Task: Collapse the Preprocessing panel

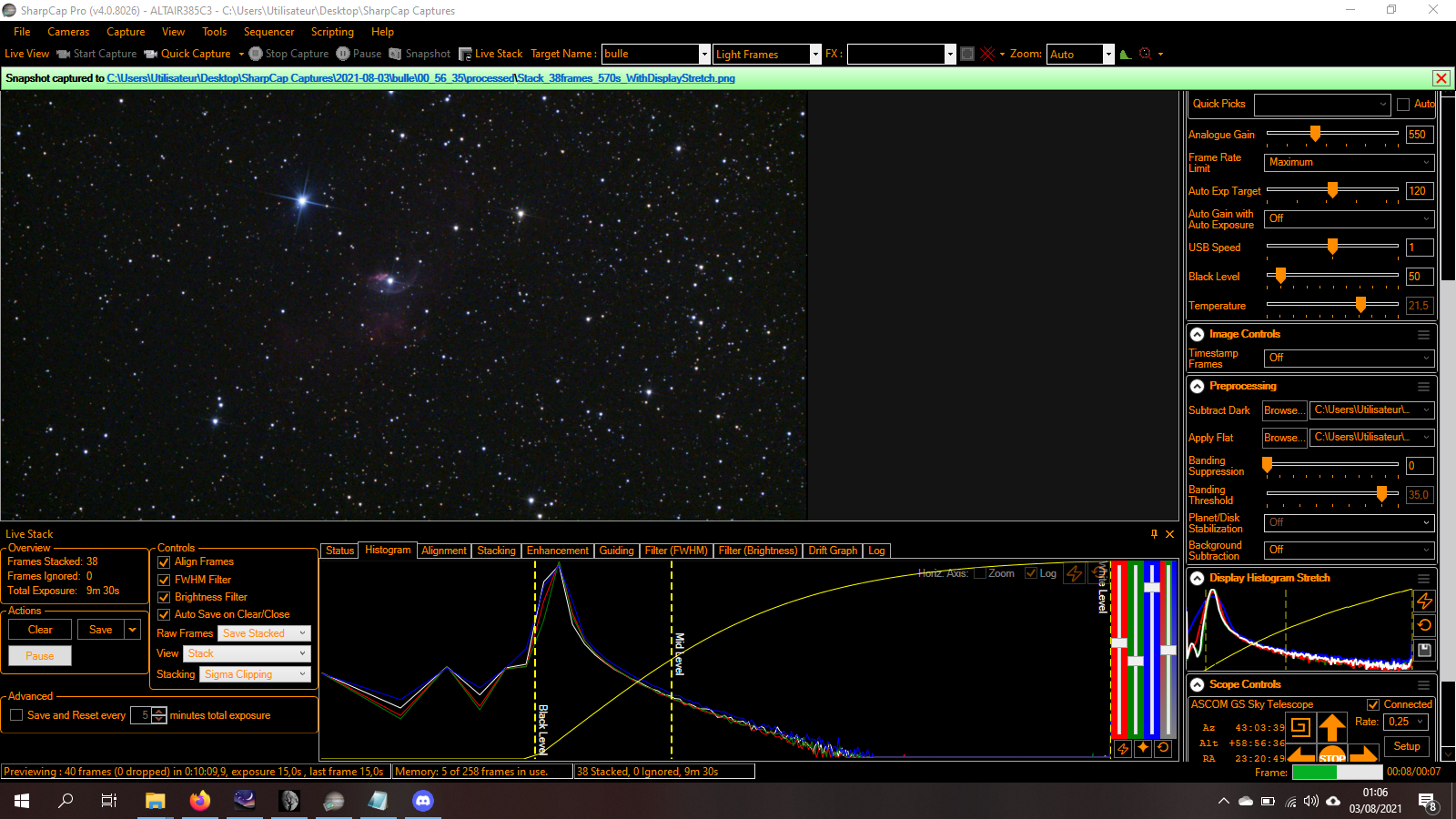Action: pos(1198,386)
